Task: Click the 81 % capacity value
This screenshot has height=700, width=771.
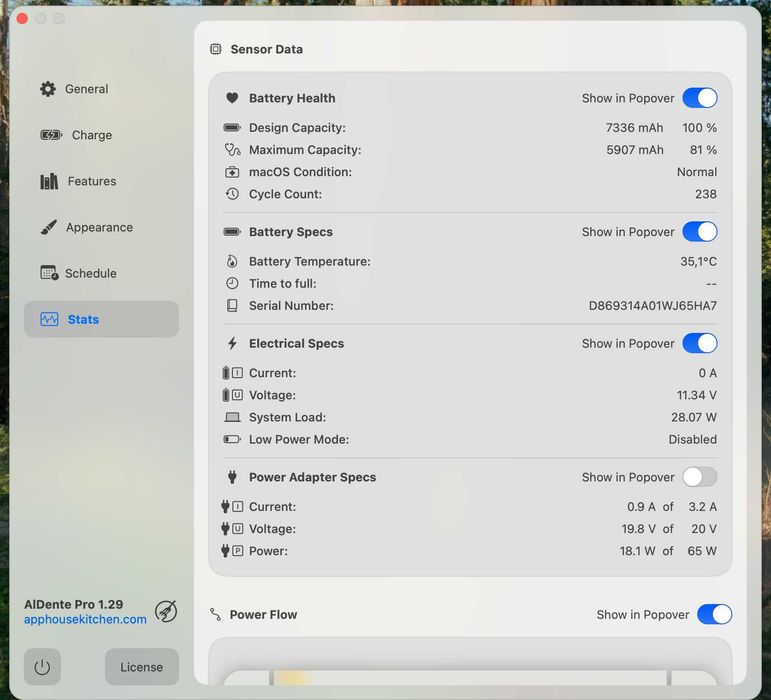Action: 703,150
